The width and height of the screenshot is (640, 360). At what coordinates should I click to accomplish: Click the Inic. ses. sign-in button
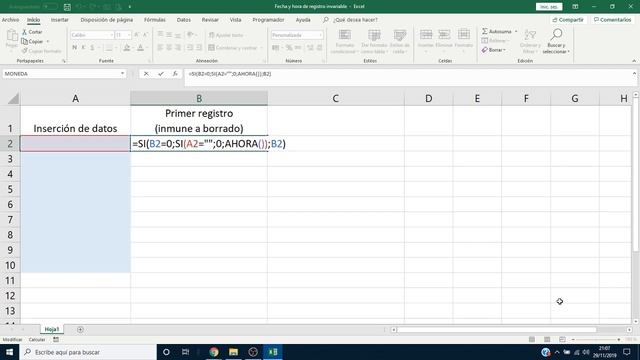point(549,7)
